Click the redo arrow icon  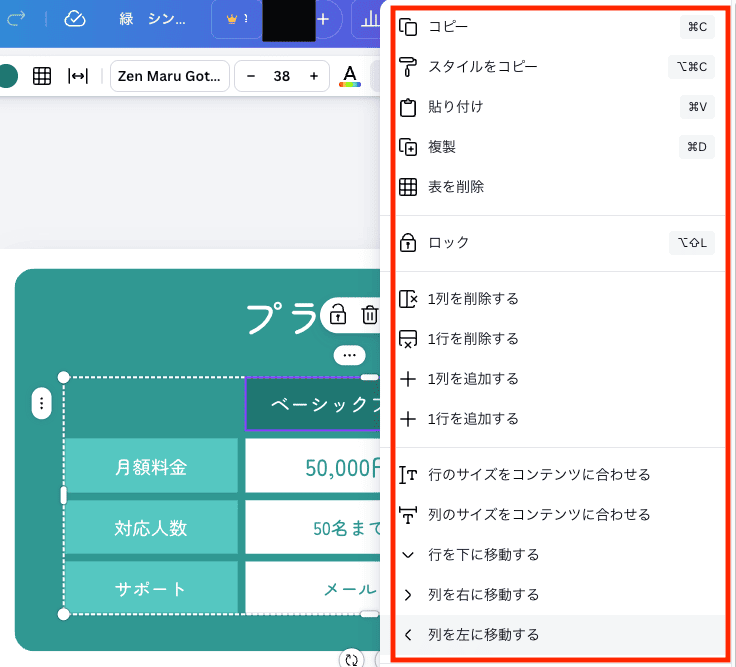coord(16,19)
